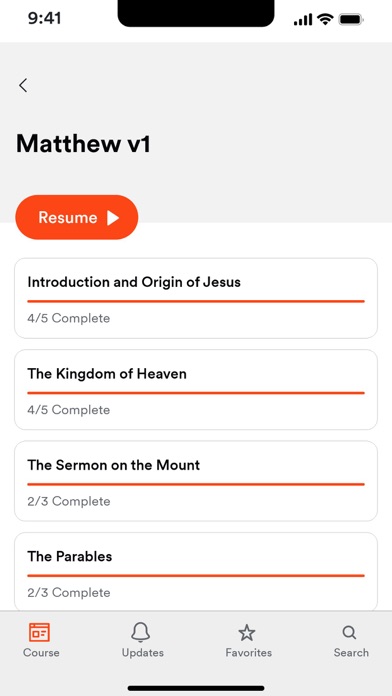Resume the Matthew v1 course

click(x=77, y=217)
